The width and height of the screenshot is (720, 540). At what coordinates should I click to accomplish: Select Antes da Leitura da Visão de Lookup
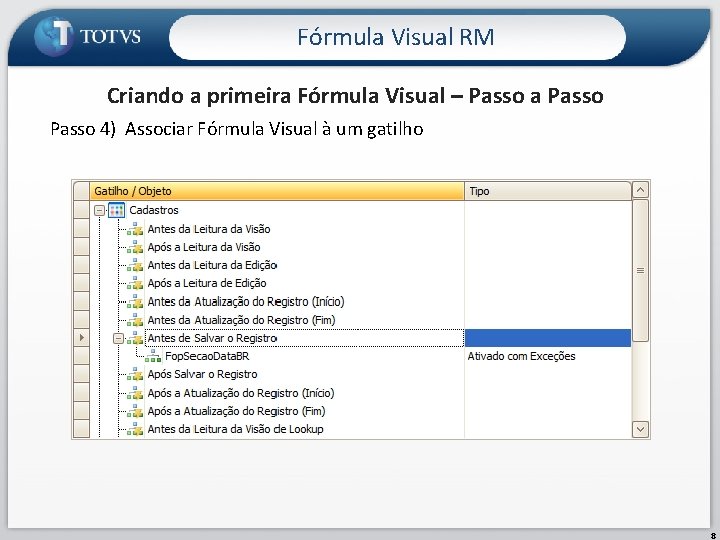coord(236,429)
